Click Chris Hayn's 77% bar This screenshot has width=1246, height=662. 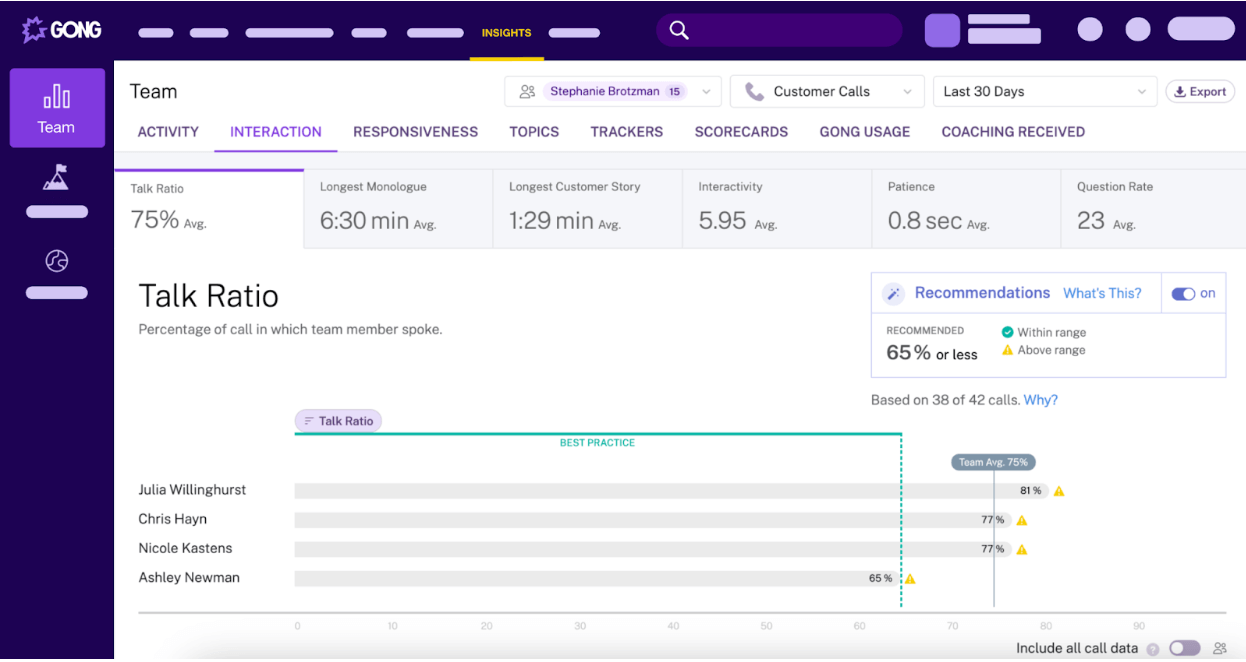pyautogui.click(x=653, y=520)
